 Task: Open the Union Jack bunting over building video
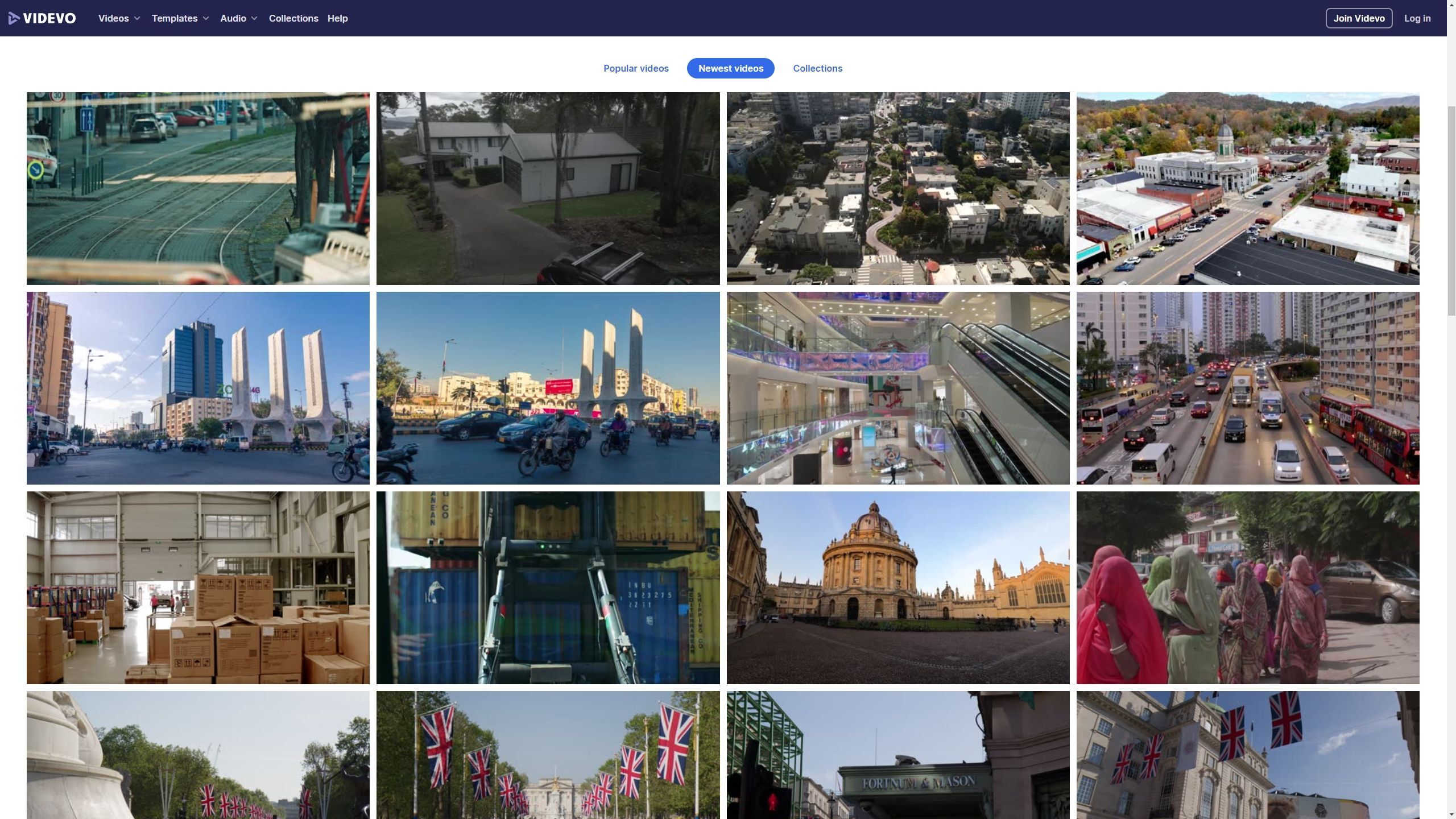click(1248, 755)
